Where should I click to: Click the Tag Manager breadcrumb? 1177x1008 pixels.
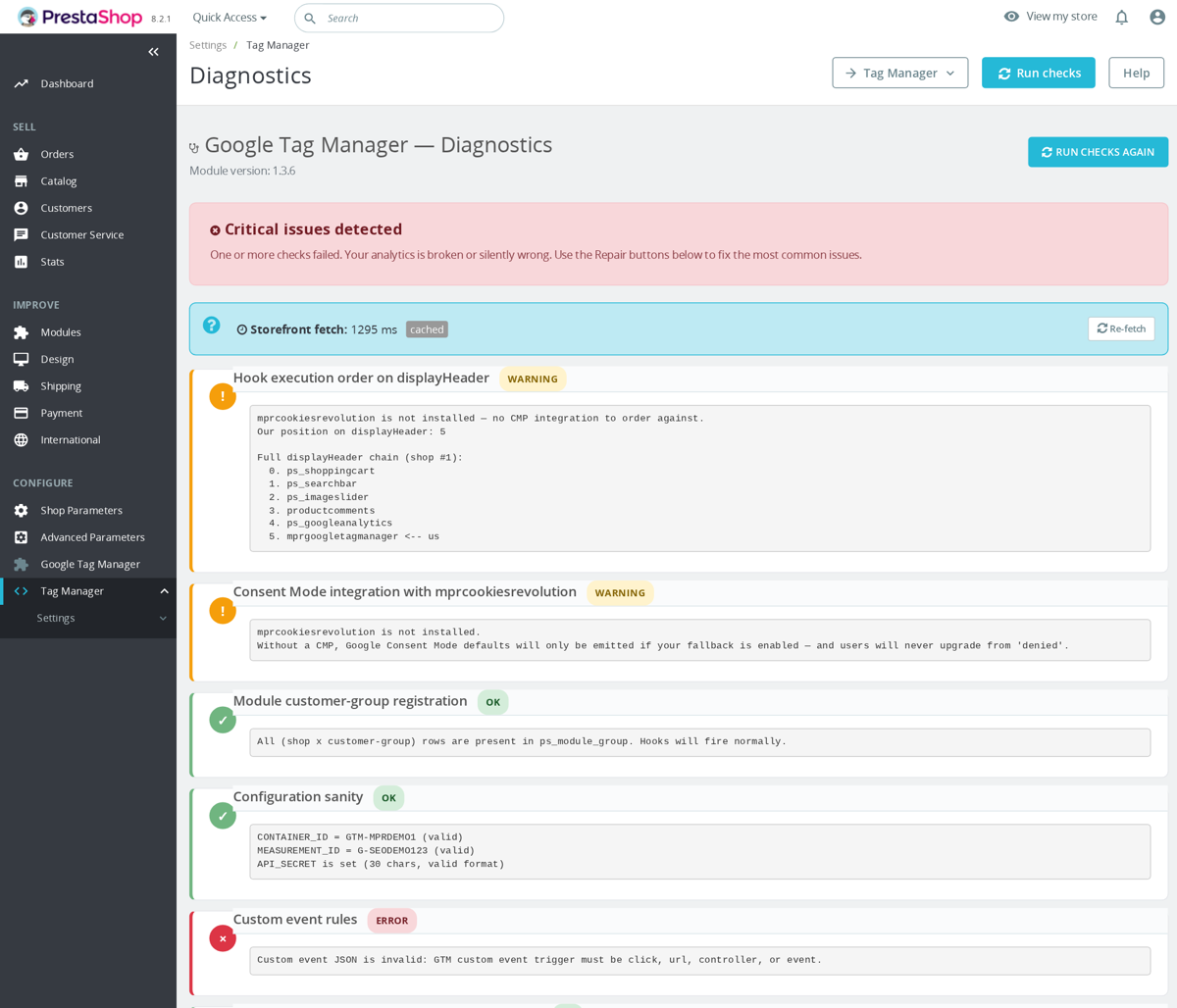(x=278, y=45)
